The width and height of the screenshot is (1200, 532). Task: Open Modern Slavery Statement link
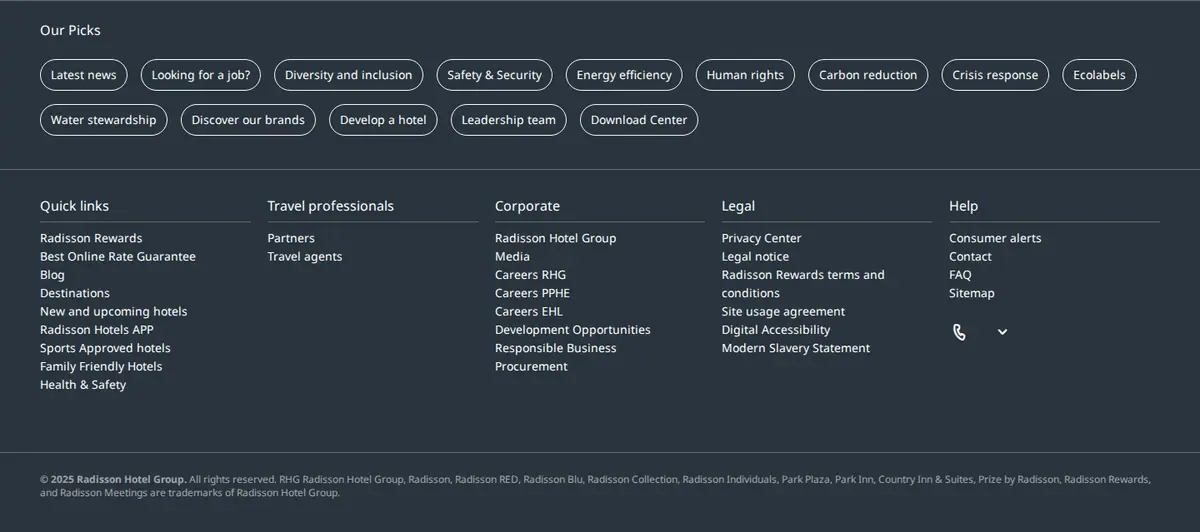(796, 348)
